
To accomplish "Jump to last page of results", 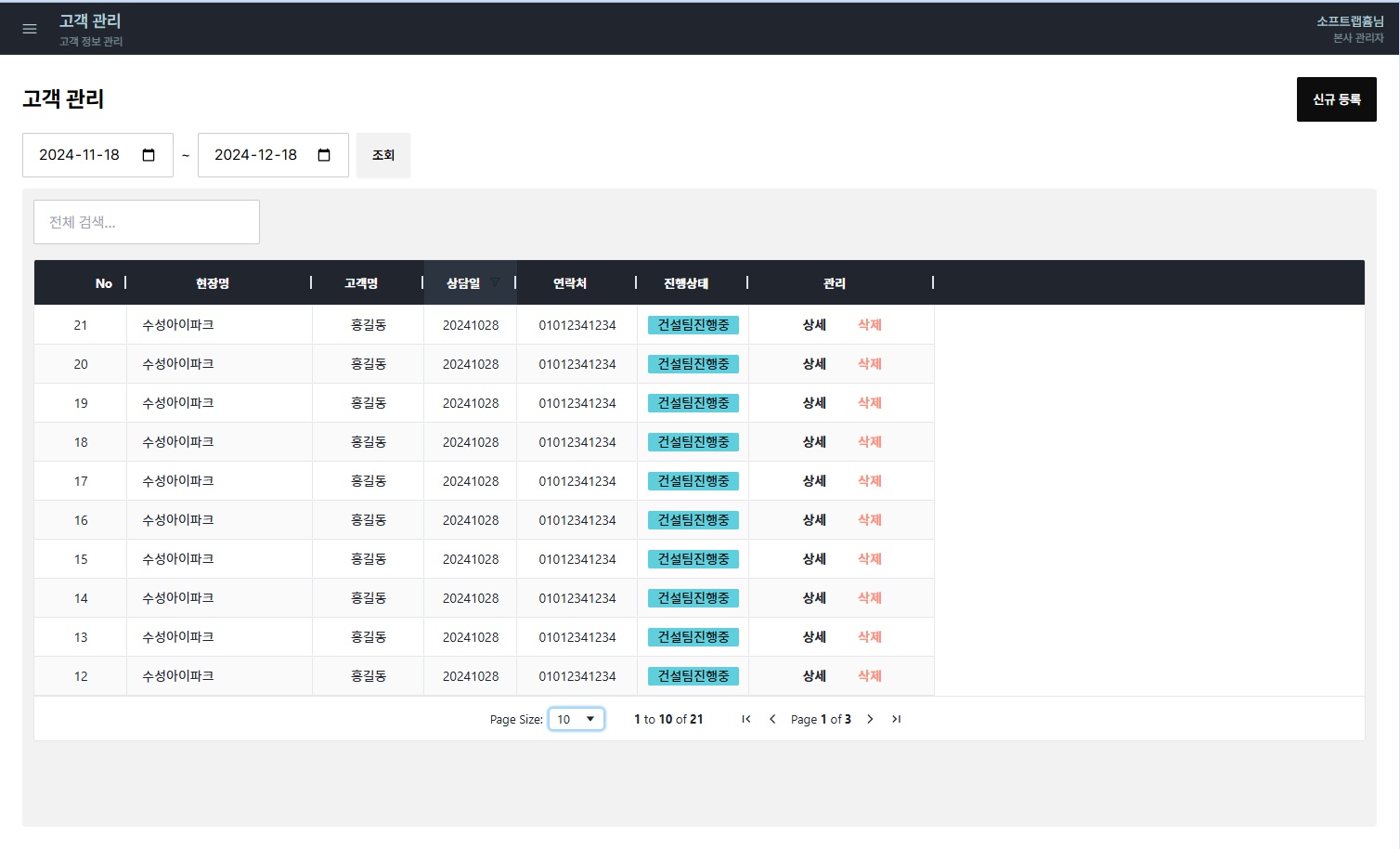I will pyautogui.click(x=896, y=719).
